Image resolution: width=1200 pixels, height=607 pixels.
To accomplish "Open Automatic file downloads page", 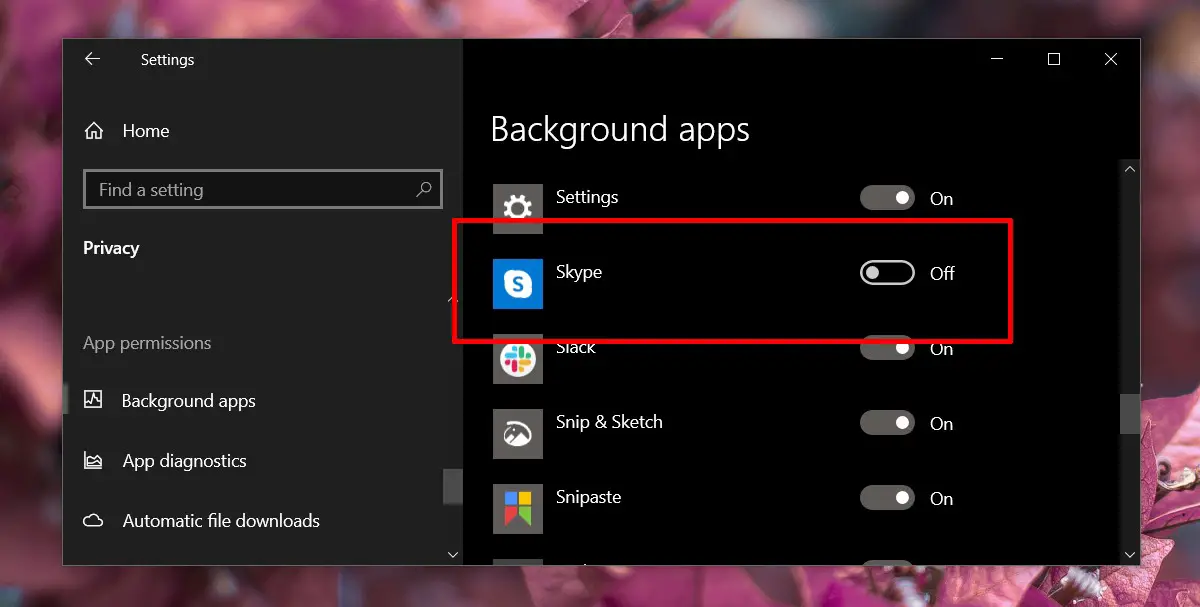I will point(221,521).
